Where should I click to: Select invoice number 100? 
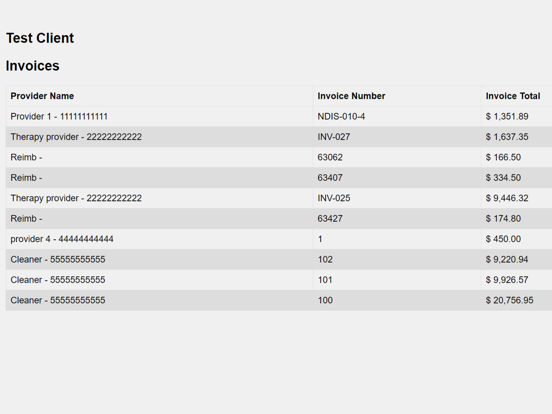(x=325, y=300)
